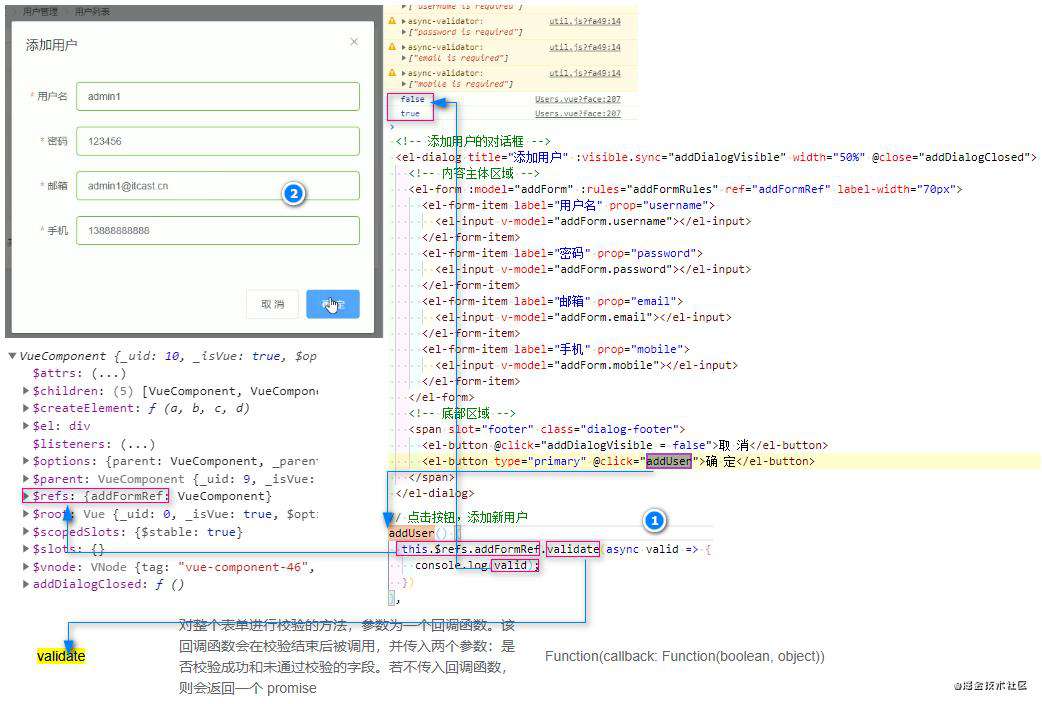1042x704 pixels.
Task: Click warning icon on the email validator row
Action: point(392,47)
